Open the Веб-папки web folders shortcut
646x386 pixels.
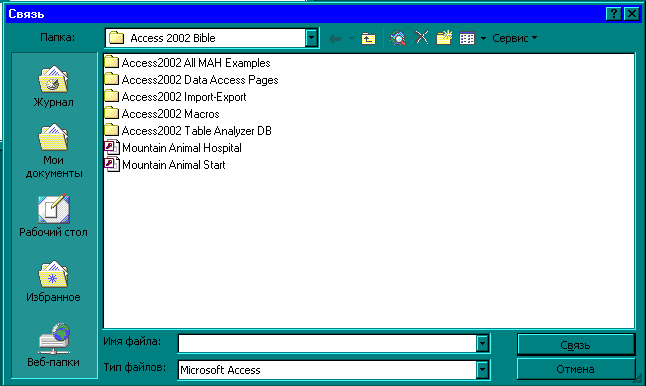point(54,345)
